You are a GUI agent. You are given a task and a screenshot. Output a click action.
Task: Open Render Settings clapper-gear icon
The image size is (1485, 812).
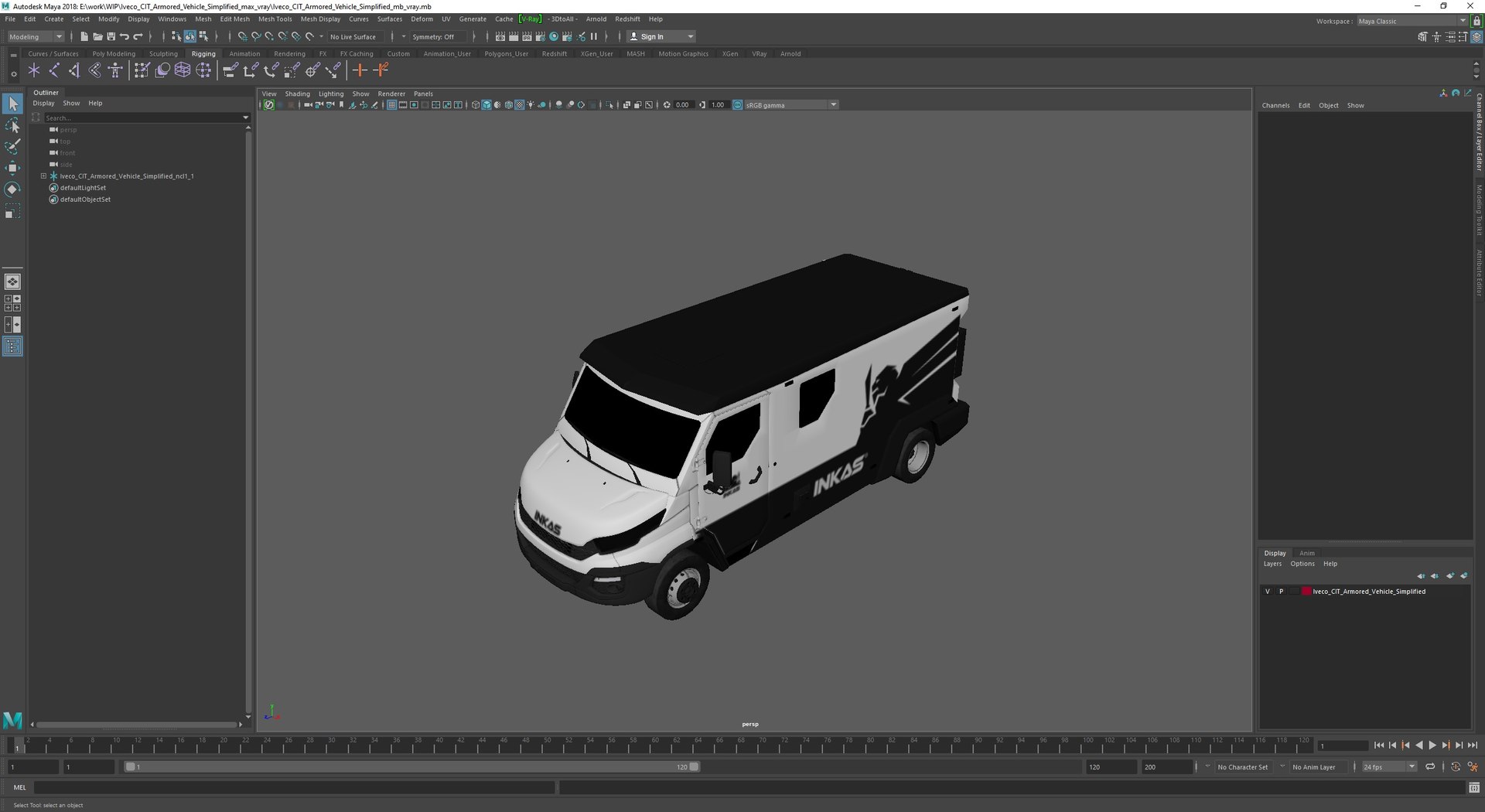(540, 36)
